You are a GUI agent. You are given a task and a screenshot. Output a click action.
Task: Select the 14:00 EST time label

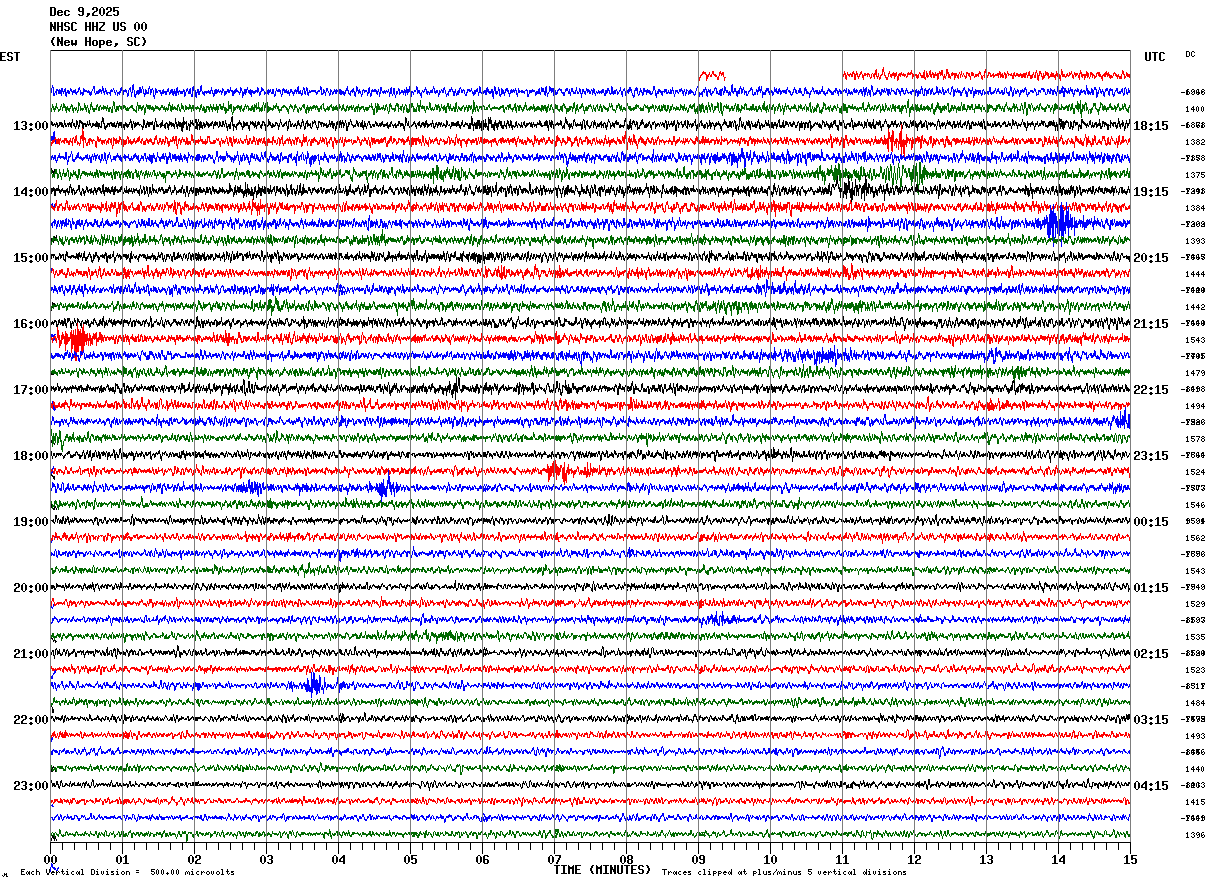31,191
